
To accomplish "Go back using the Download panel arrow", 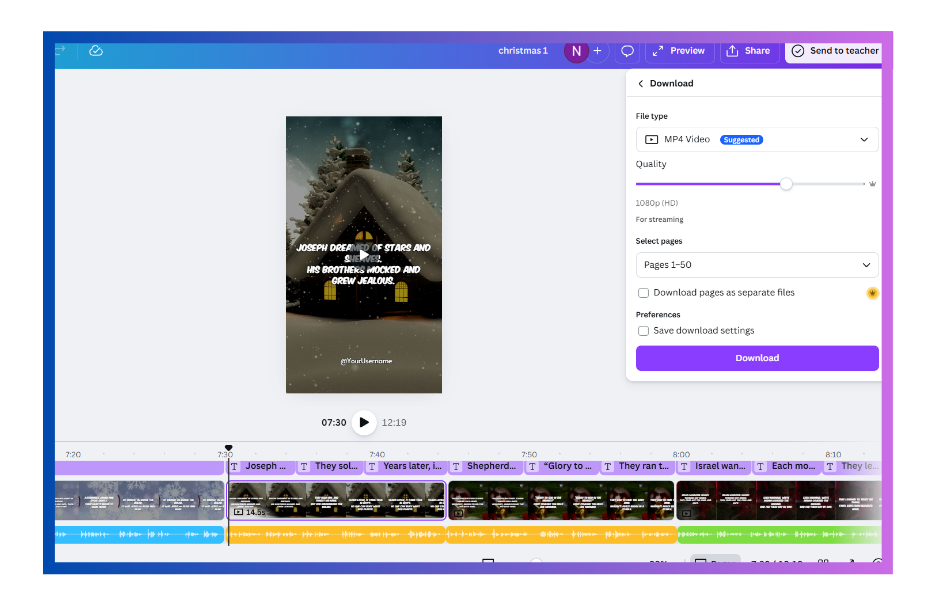I will pos(641,84).
